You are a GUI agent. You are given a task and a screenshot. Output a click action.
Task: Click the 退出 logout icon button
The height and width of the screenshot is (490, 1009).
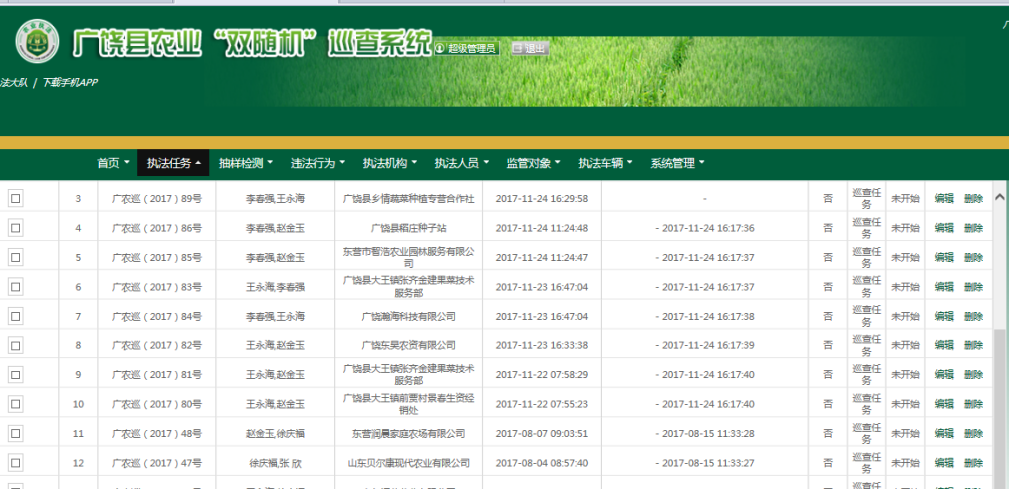pyautogui.click(x=517, y=48)
